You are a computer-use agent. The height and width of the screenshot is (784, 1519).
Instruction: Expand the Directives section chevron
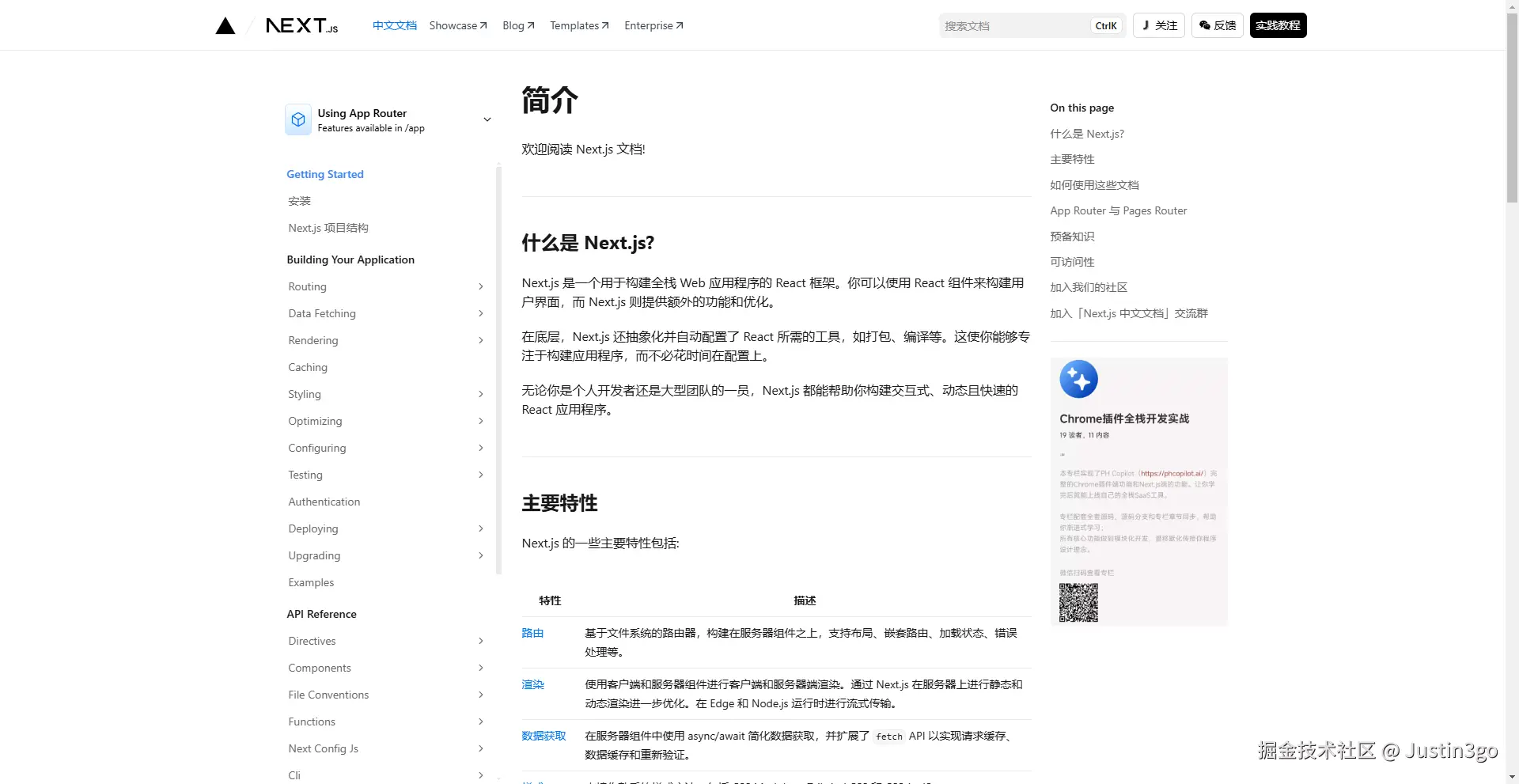pyautogui.click(x=481, y=641)
